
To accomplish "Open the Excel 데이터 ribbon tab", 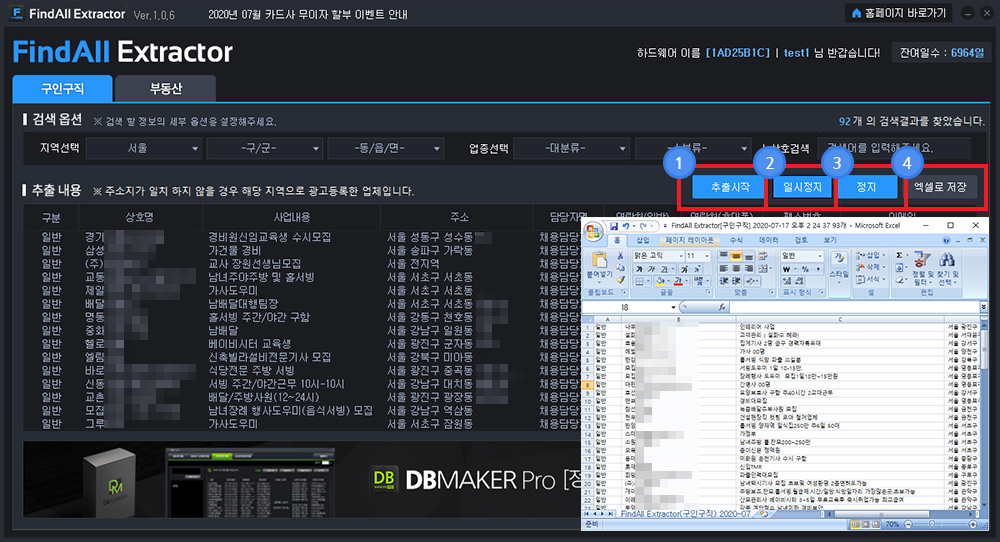I will (768, 240).
